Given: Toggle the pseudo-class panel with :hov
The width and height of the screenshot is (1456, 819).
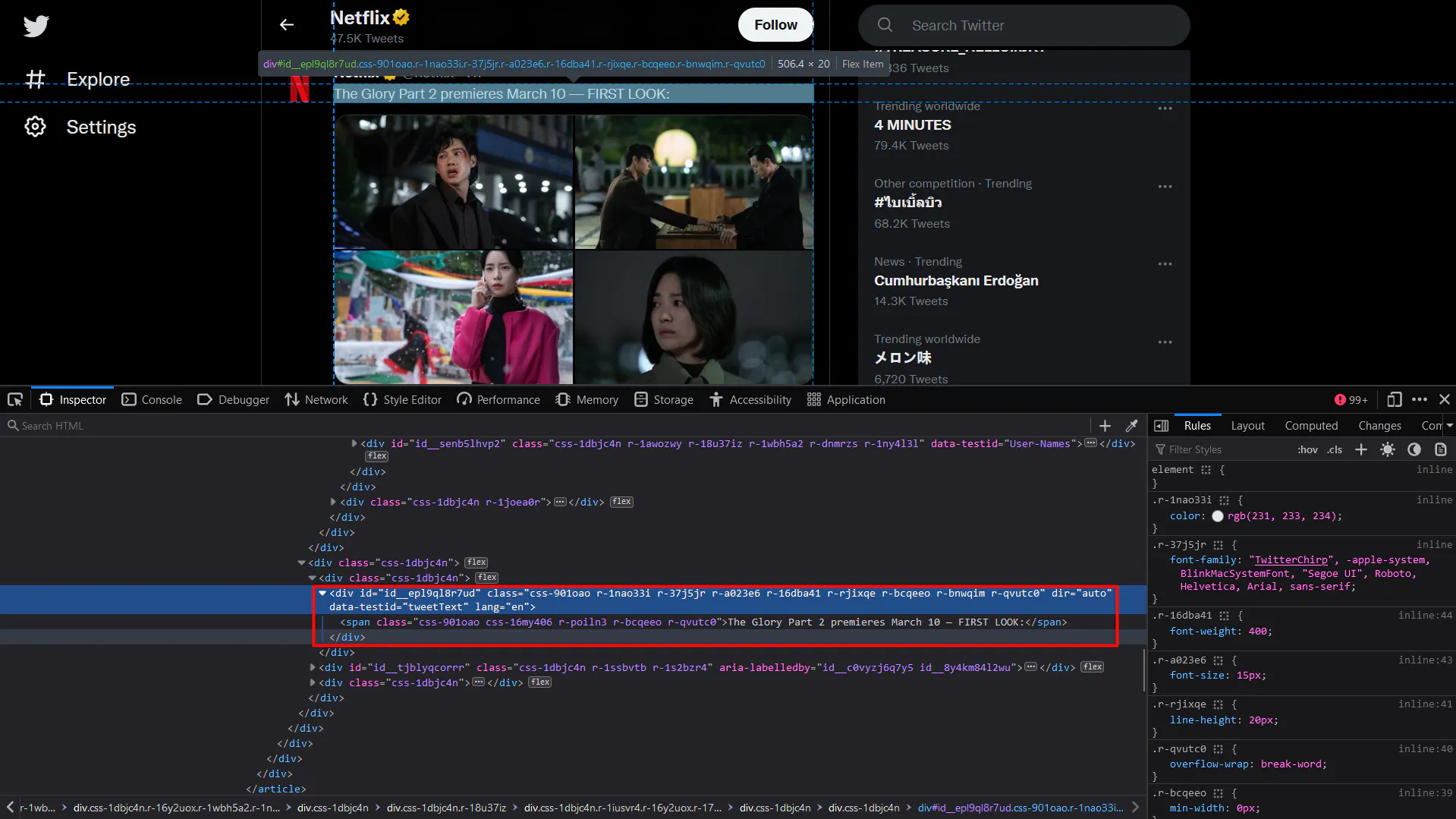Looking at the screenshot, I should pos(1307,449).
